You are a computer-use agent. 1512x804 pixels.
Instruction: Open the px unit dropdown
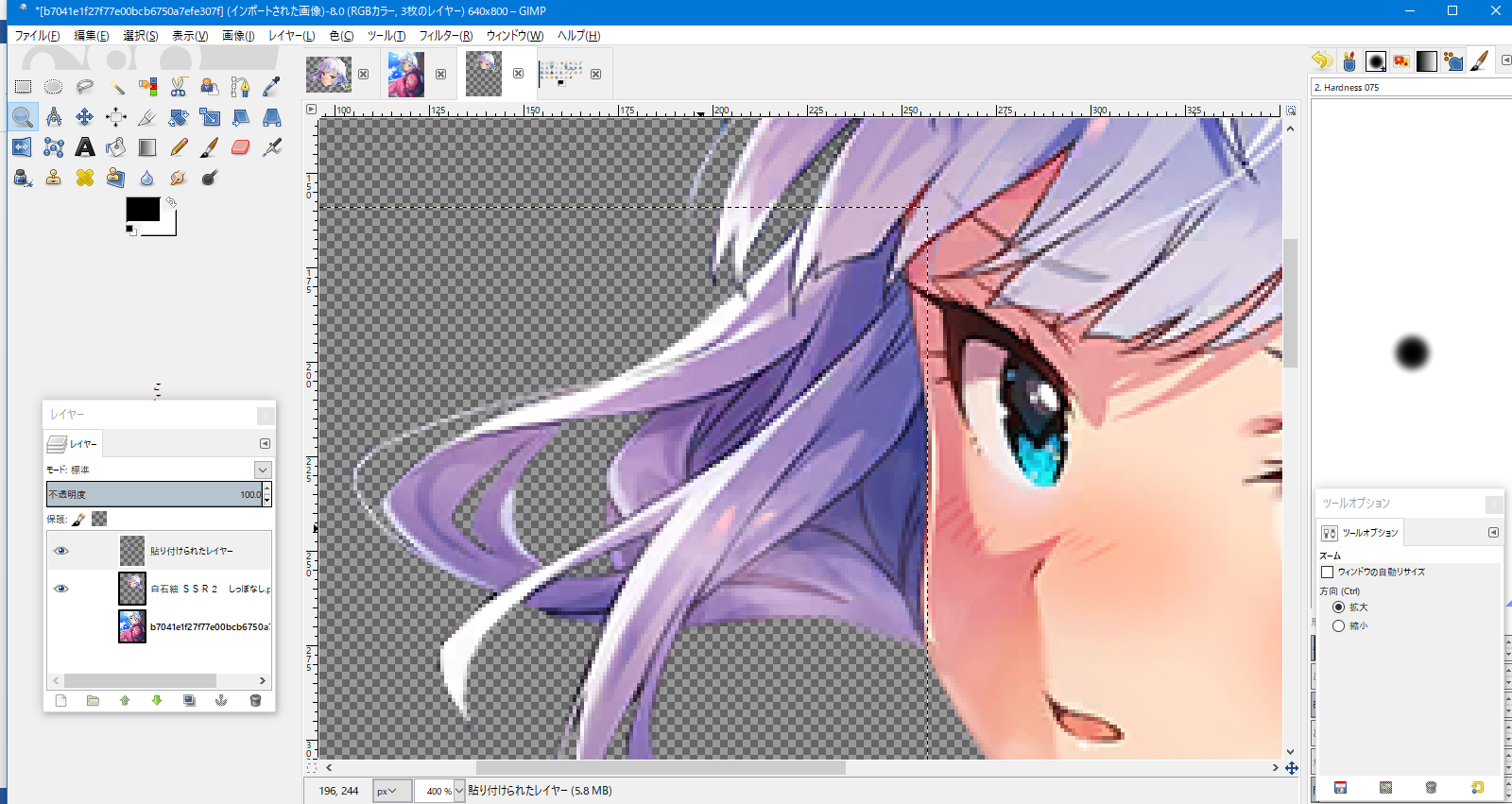click(x=392, y=791)
